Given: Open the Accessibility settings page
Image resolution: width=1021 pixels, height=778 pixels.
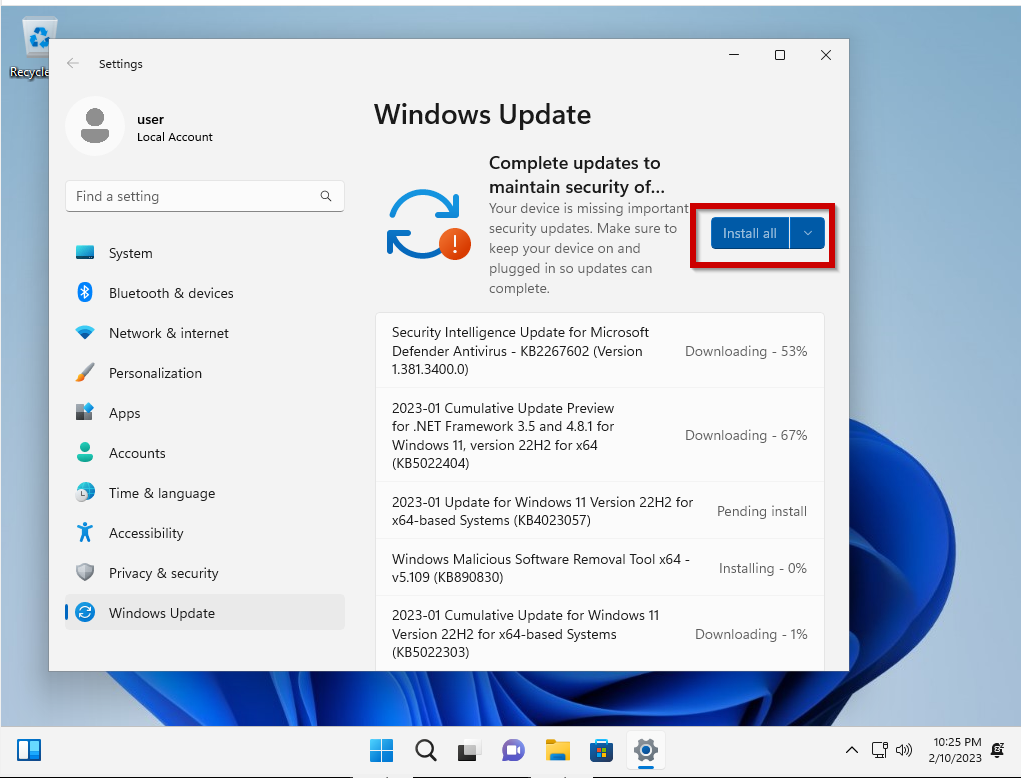Looking at the screenshot, I should (205, 533).
